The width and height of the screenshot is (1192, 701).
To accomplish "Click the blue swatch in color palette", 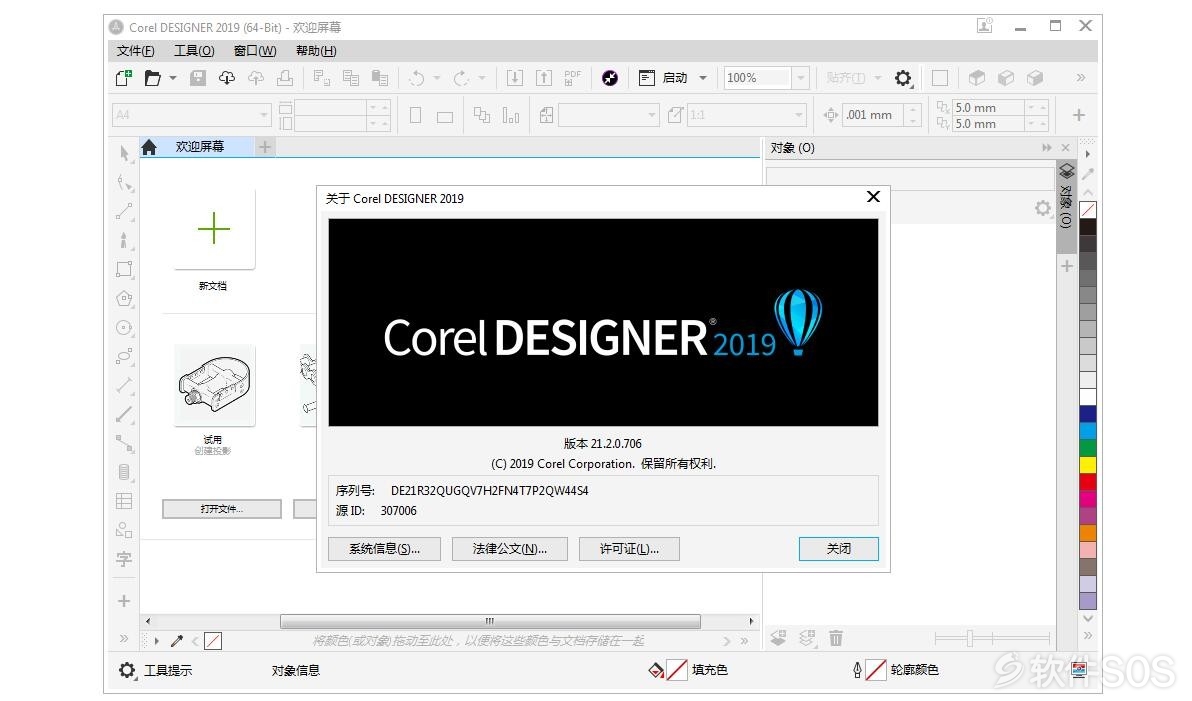I will click(1088, 413).
